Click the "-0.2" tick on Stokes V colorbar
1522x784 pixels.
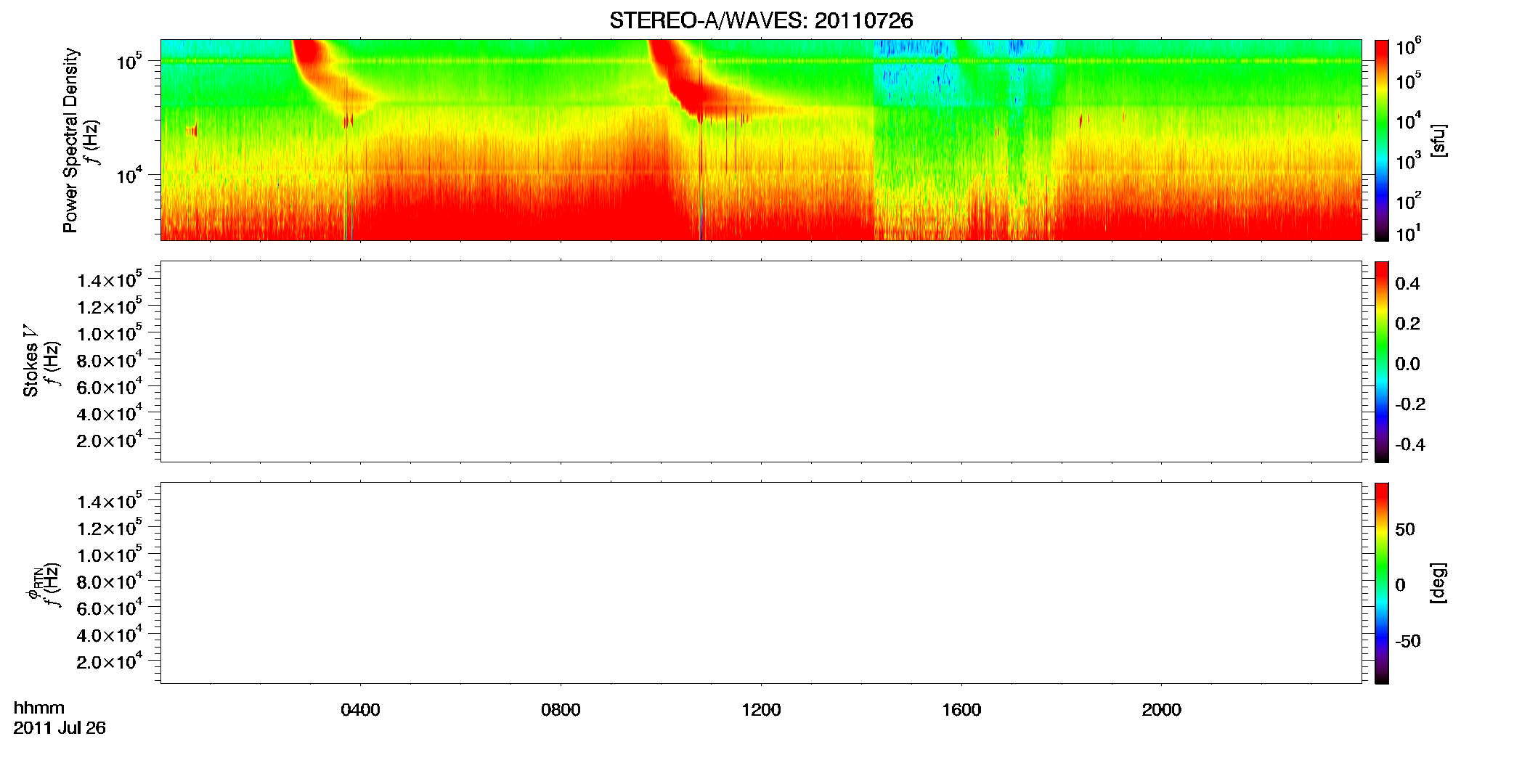(x=1410, y=404)
